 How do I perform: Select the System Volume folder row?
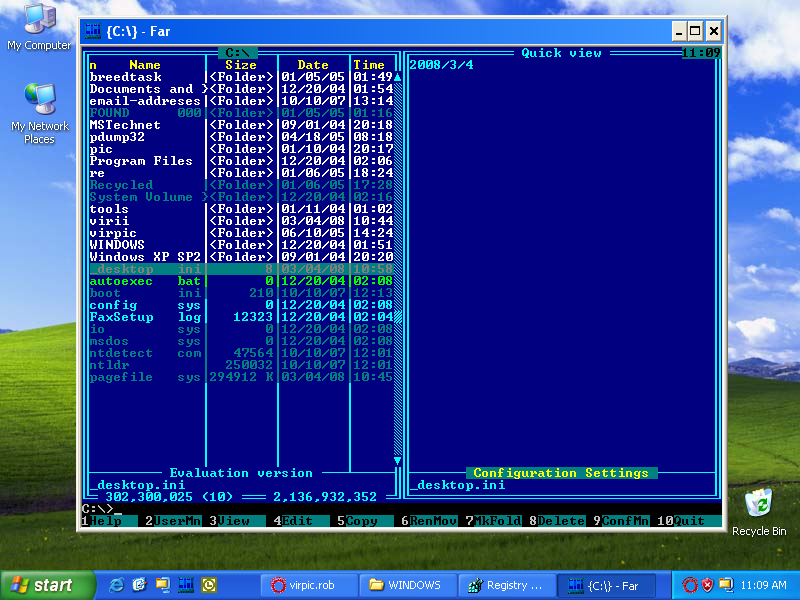point(241,197)
